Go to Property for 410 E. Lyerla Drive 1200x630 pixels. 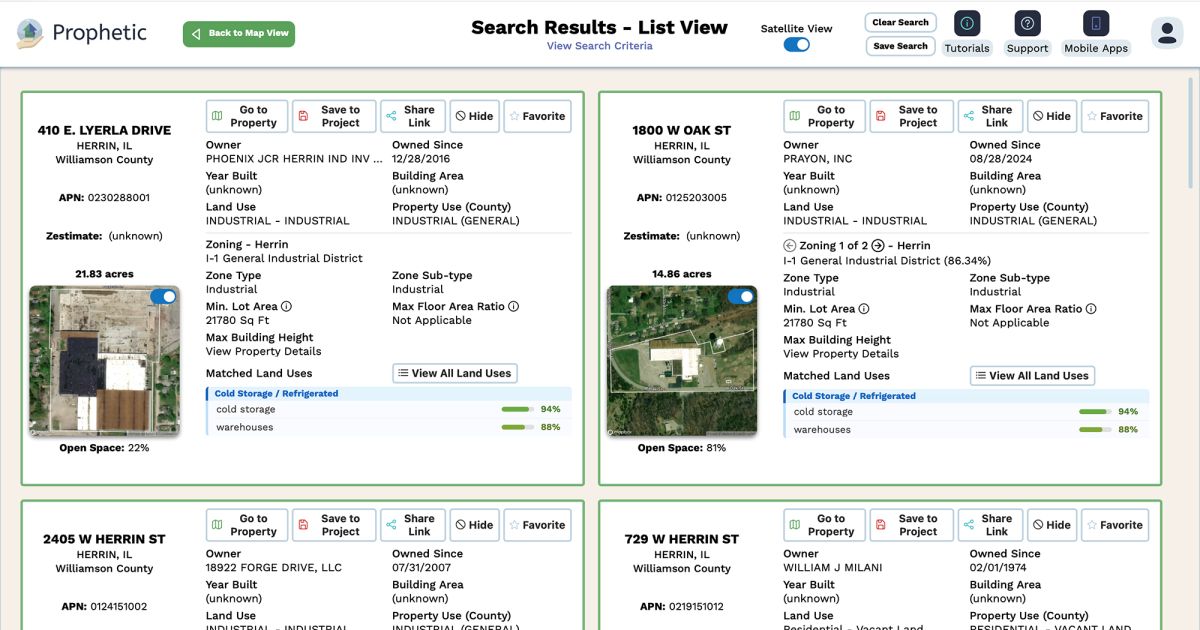click(247, 116)
